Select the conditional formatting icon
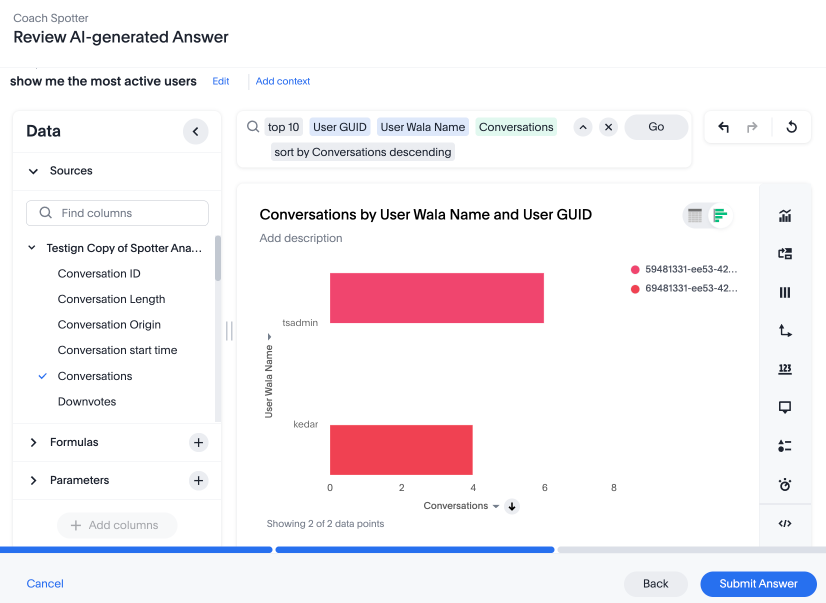The height and width of the screenshot is (603, 826). pos(785,445)
